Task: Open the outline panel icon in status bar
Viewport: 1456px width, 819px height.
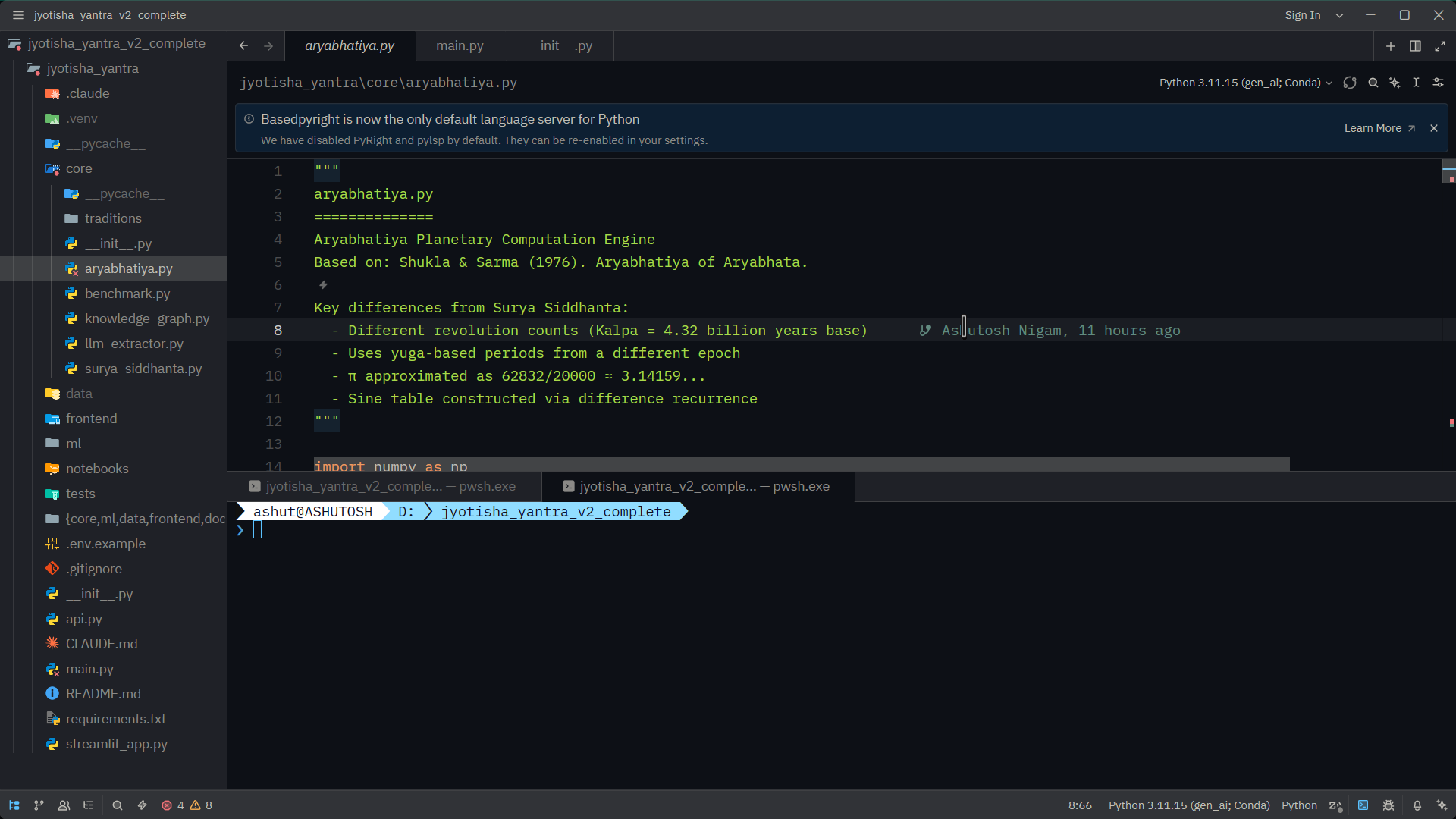Action: 88,805
